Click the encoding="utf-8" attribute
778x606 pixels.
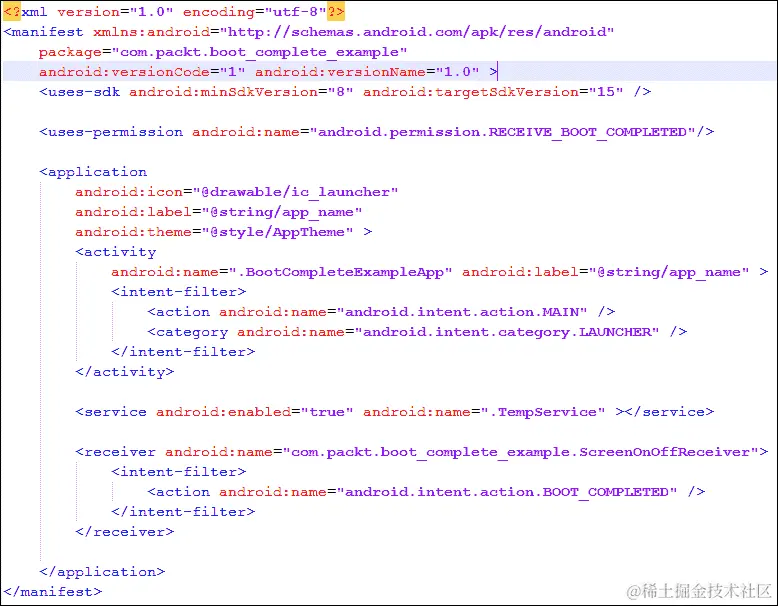255,12
